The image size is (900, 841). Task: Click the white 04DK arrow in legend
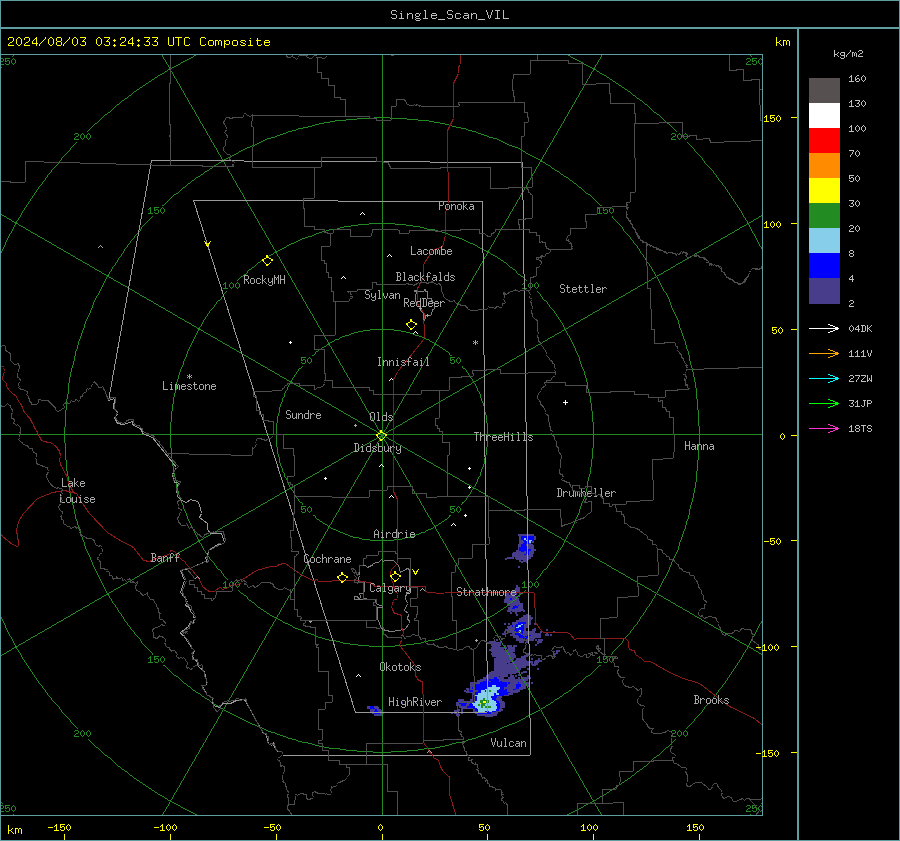tap(824, 328)
